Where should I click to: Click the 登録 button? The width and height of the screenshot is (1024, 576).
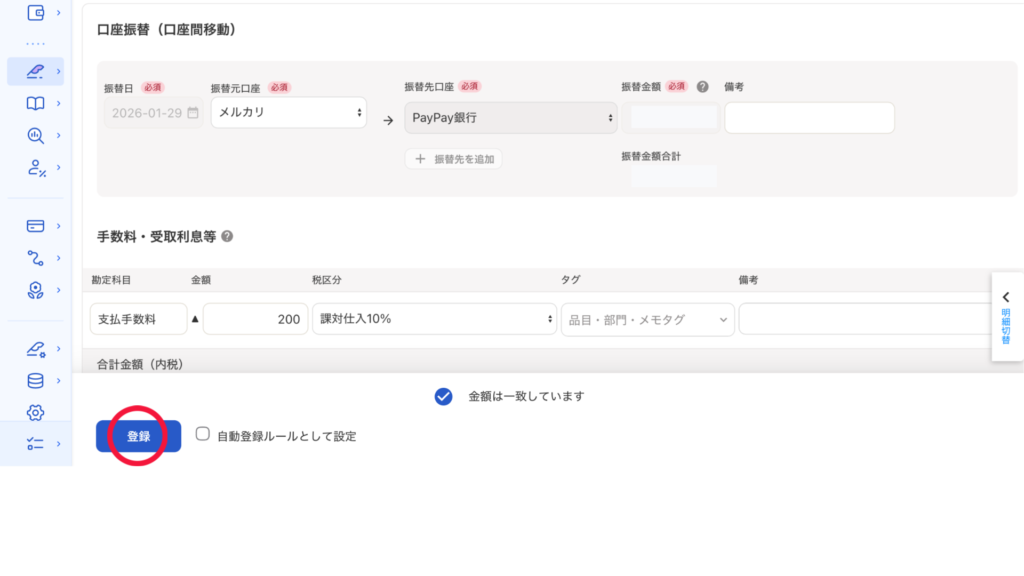pos(138,436)
